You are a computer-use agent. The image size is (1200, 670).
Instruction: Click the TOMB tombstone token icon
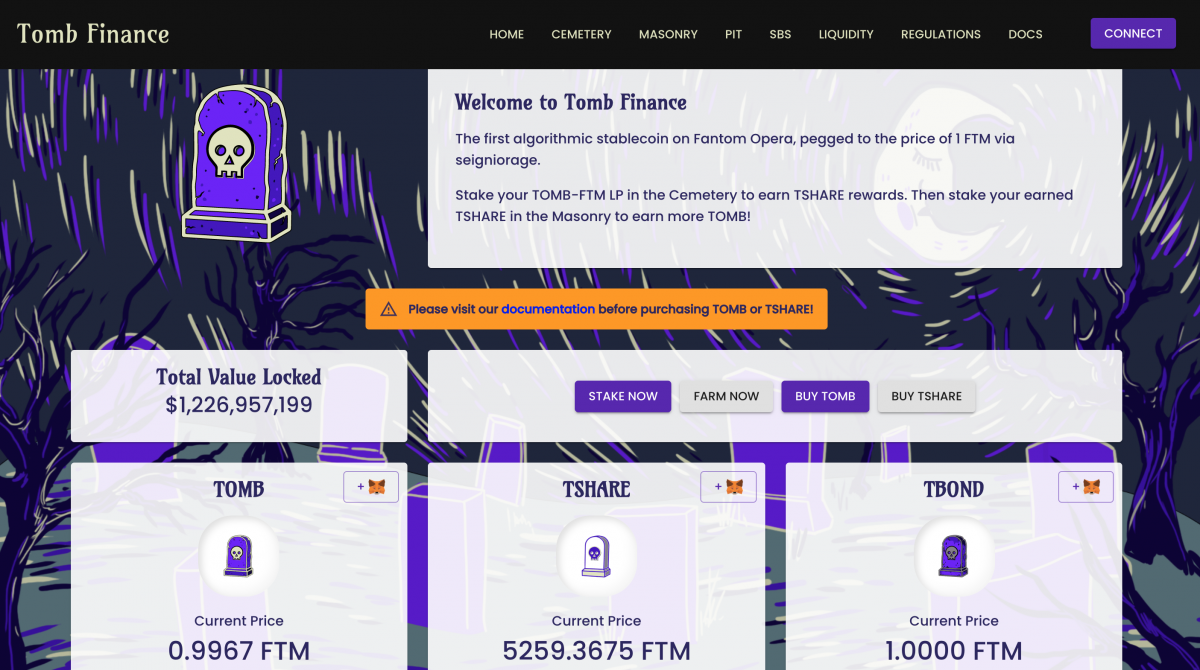(238, 556)
